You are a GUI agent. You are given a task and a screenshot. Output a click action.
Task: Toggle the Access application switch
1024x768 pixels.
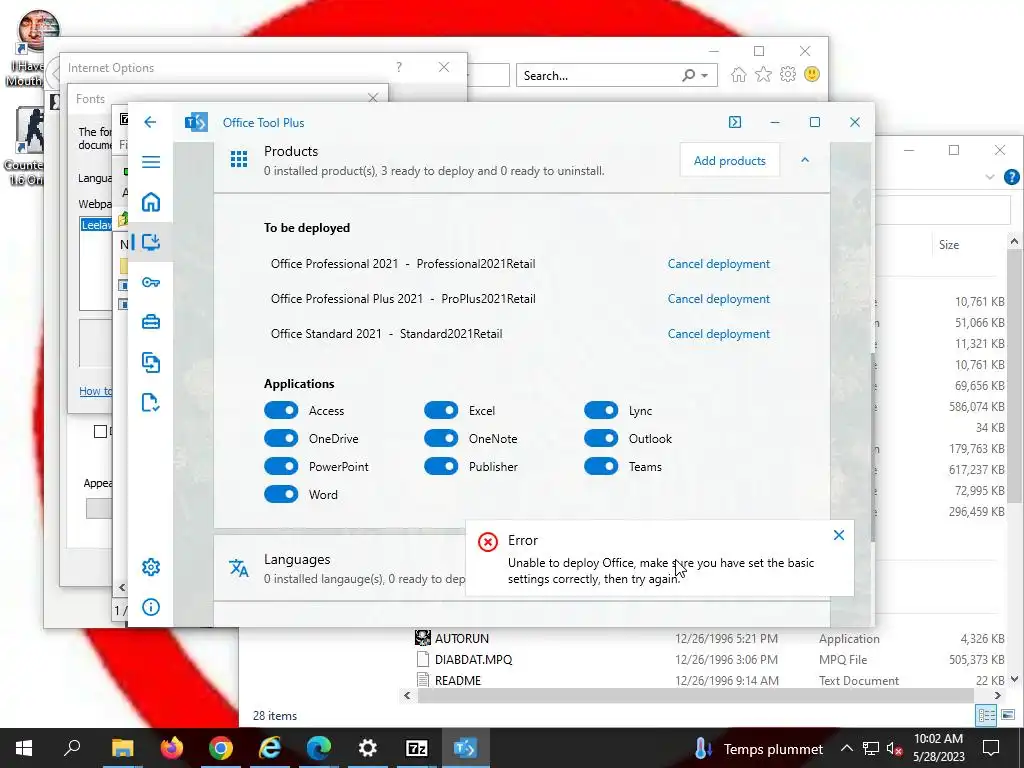[281, 410]
